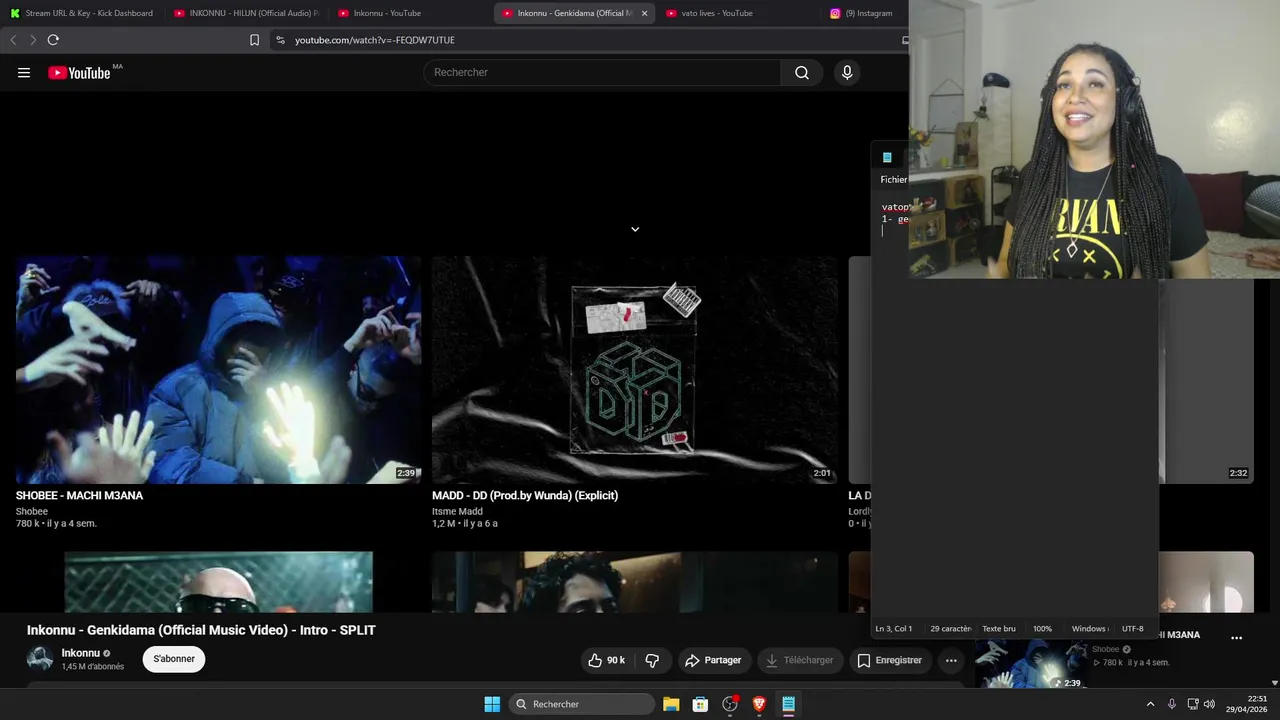
Task: Open the volume icon in the system tray
Action: 1209,704
